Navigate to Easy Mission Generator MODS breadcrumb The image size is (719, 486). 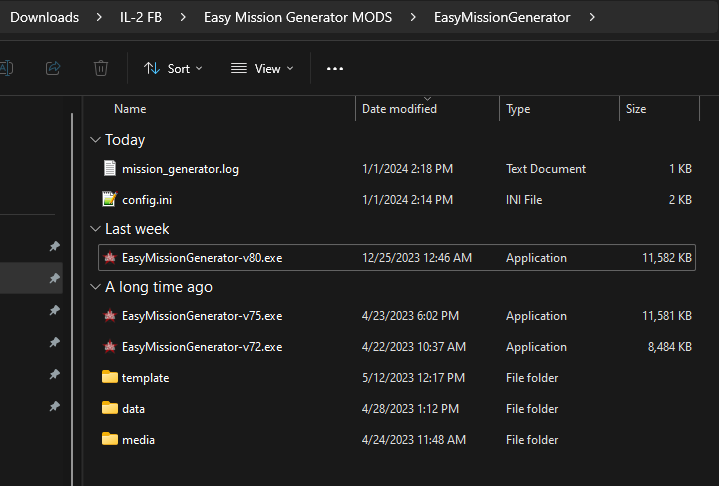point(297,17)
